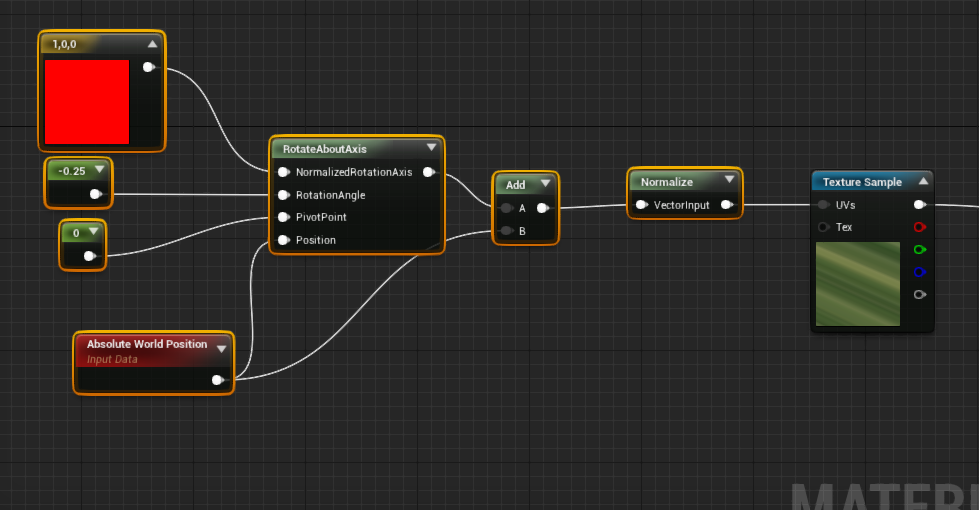Click the UVs input pin on Texture Sample
Image resolution: width=979 pixels, height=510 pixels.
click(824, 205)
